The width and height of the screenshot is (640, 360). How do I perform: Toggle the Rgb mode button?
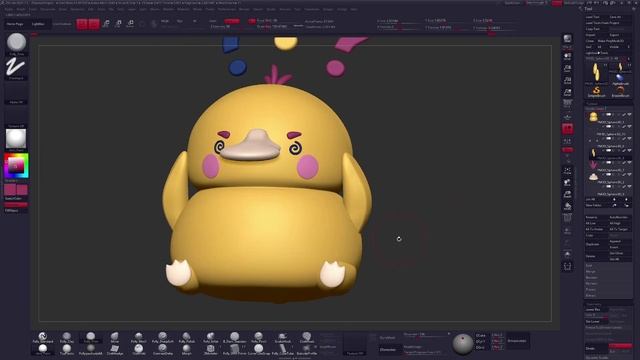click(x=180, y=21)
